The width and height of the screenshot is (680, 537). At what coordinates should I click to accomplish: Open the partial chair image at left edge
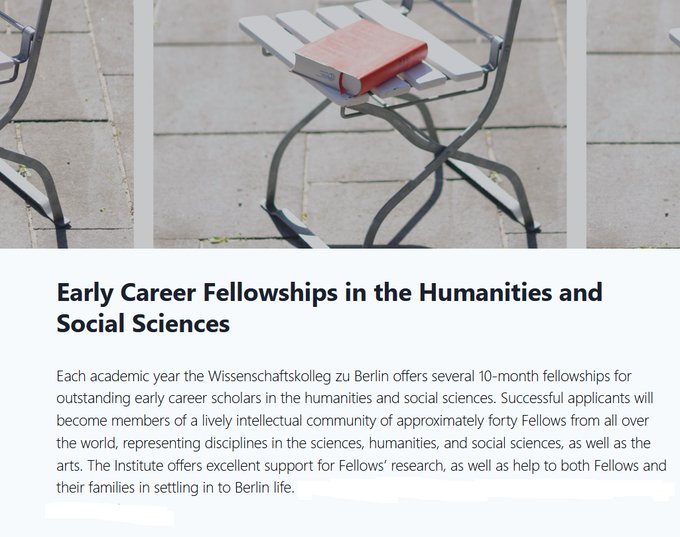[x=67, y=124]
